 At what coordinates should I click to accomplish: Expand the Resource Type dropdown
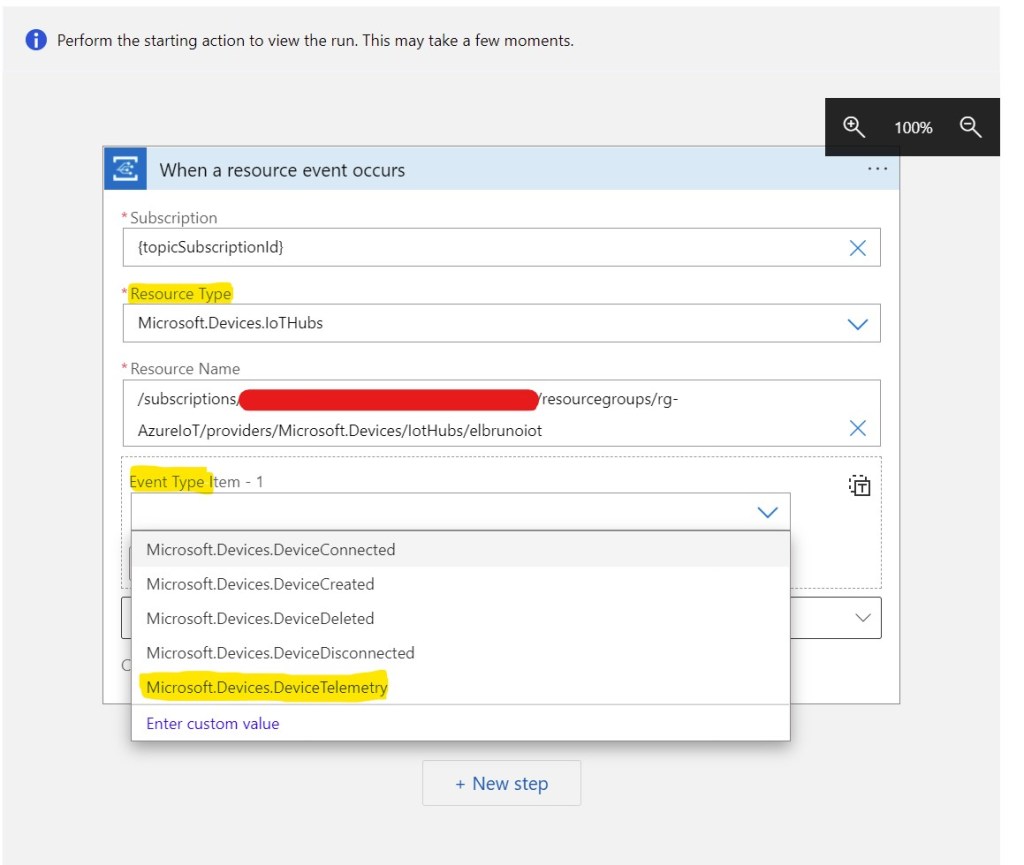click(x=857, y=324)
